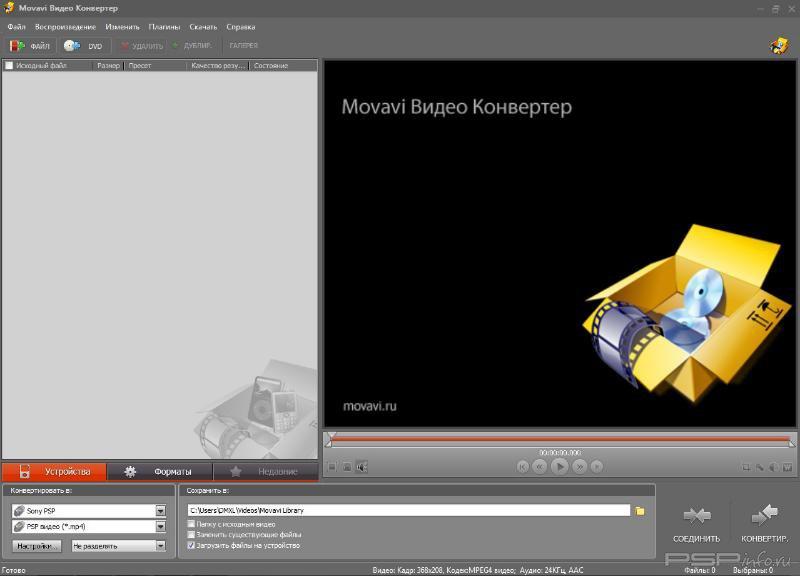Mute audio with the speaker icon
Image resolution: width=800 pixels, height=576 pixels.
(x=361, y=466)
